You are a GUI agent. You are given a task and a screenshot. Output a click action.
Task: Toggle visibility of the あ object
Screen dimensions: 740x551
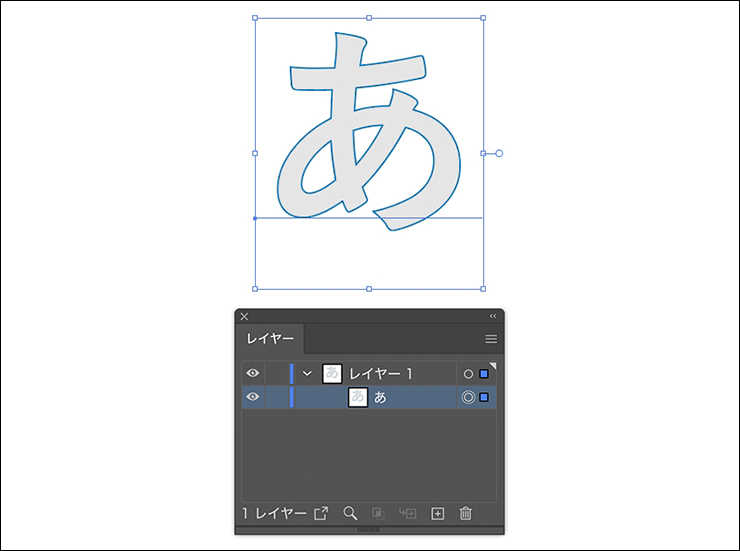click(x=253, y=397)
